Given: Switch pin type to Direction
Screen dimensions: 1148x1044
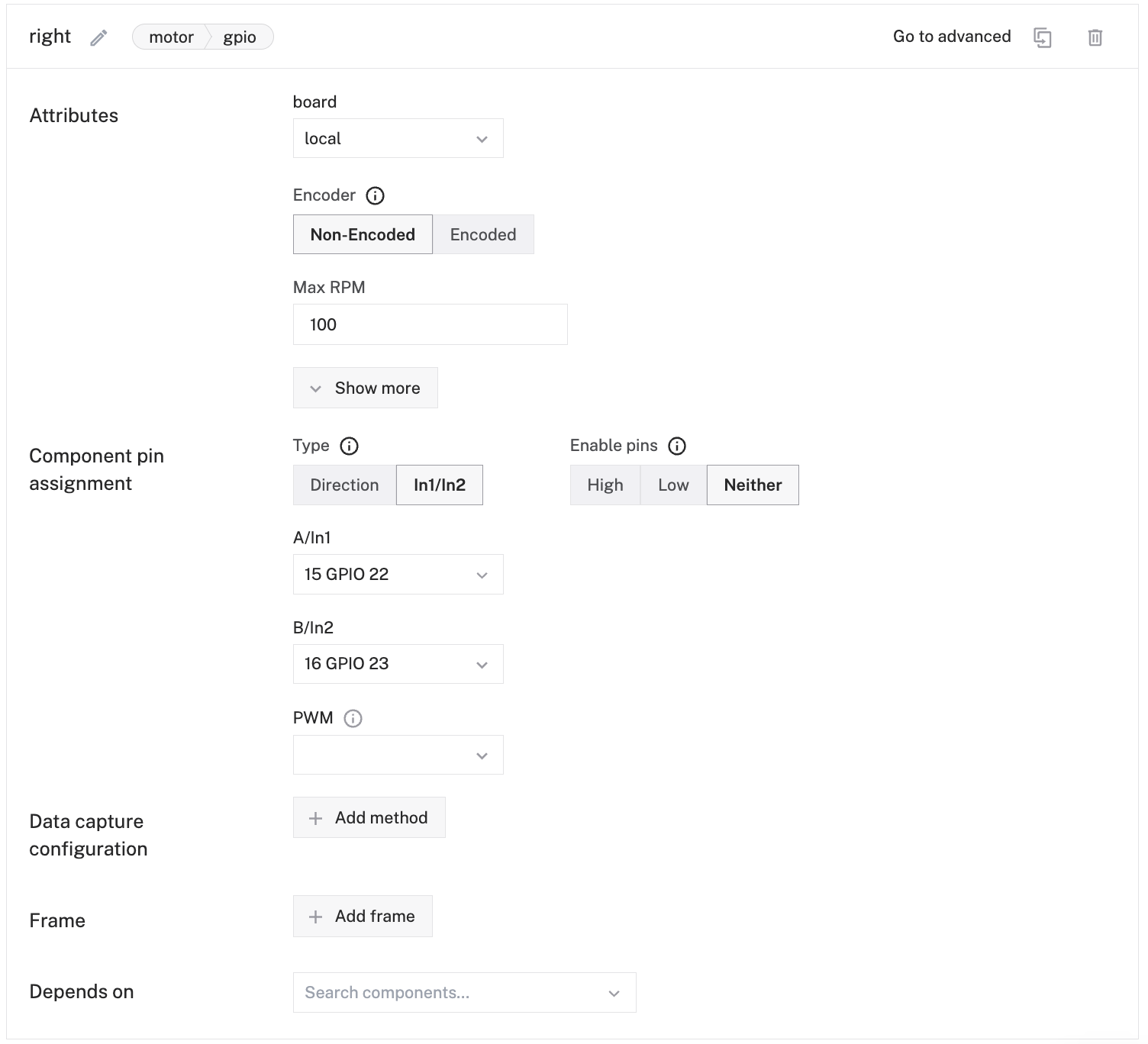Looking at the screenshot, I should (344, 485).
